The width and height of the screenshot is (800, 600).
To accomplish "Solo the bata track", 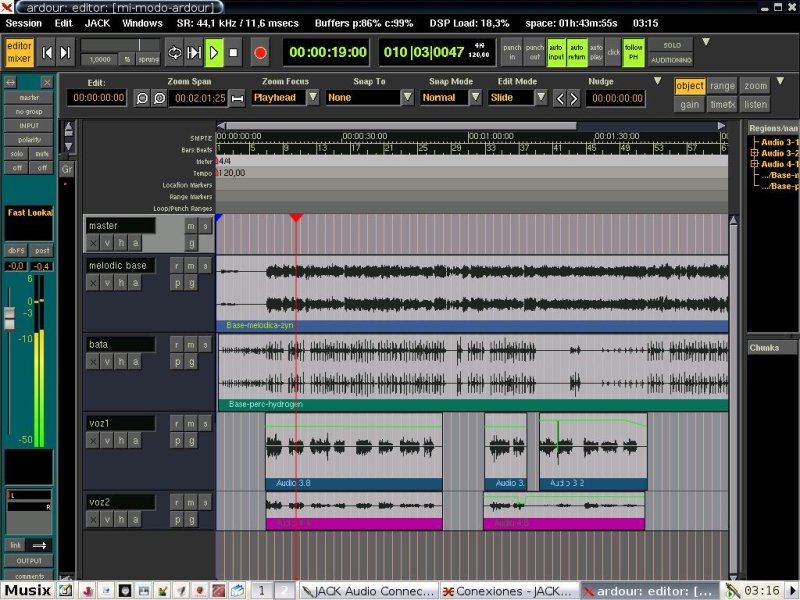I will (205, 345).
